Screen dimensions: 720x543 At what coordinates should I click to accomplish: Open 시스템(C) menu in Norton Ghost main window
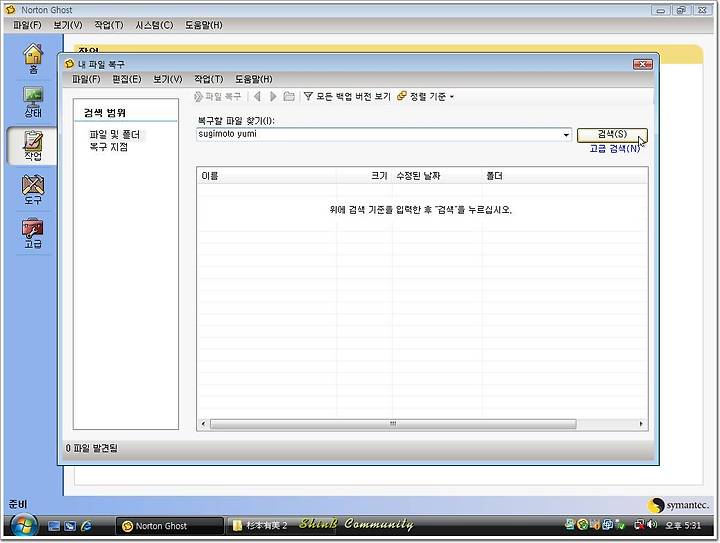click(154, 25)
